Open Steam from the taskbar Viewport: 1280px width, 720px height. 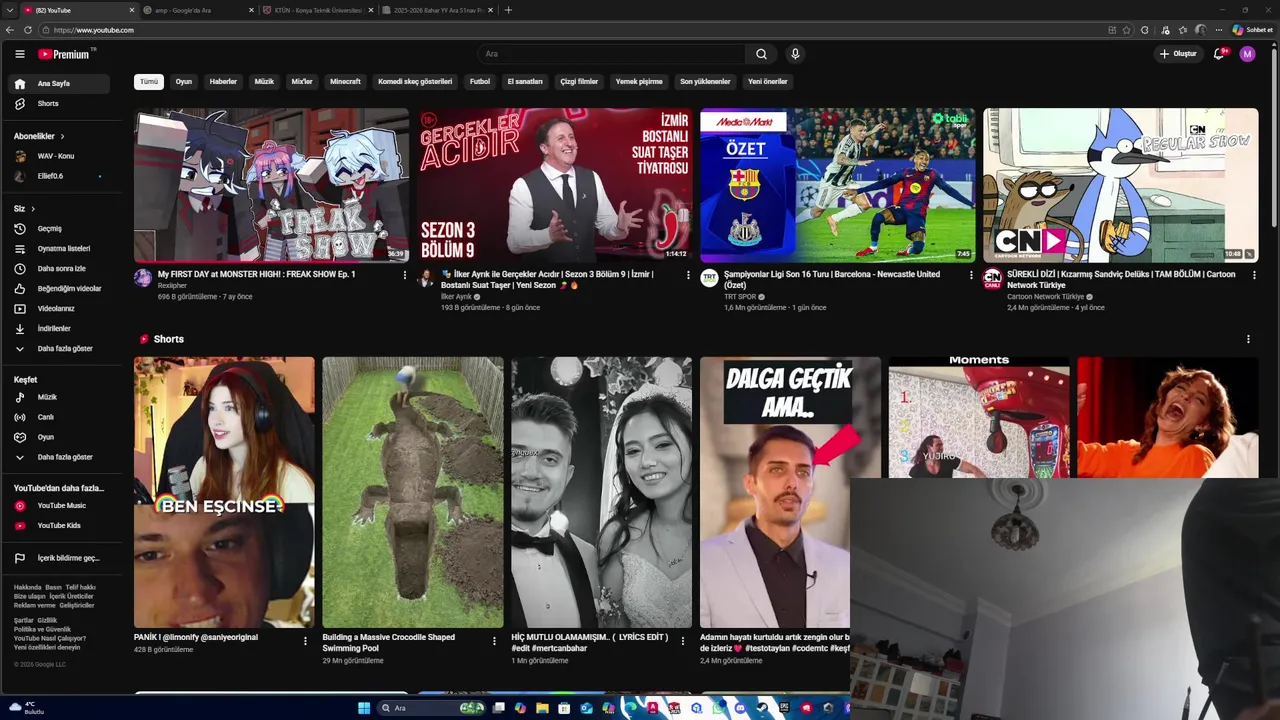(x=762, y=708)
